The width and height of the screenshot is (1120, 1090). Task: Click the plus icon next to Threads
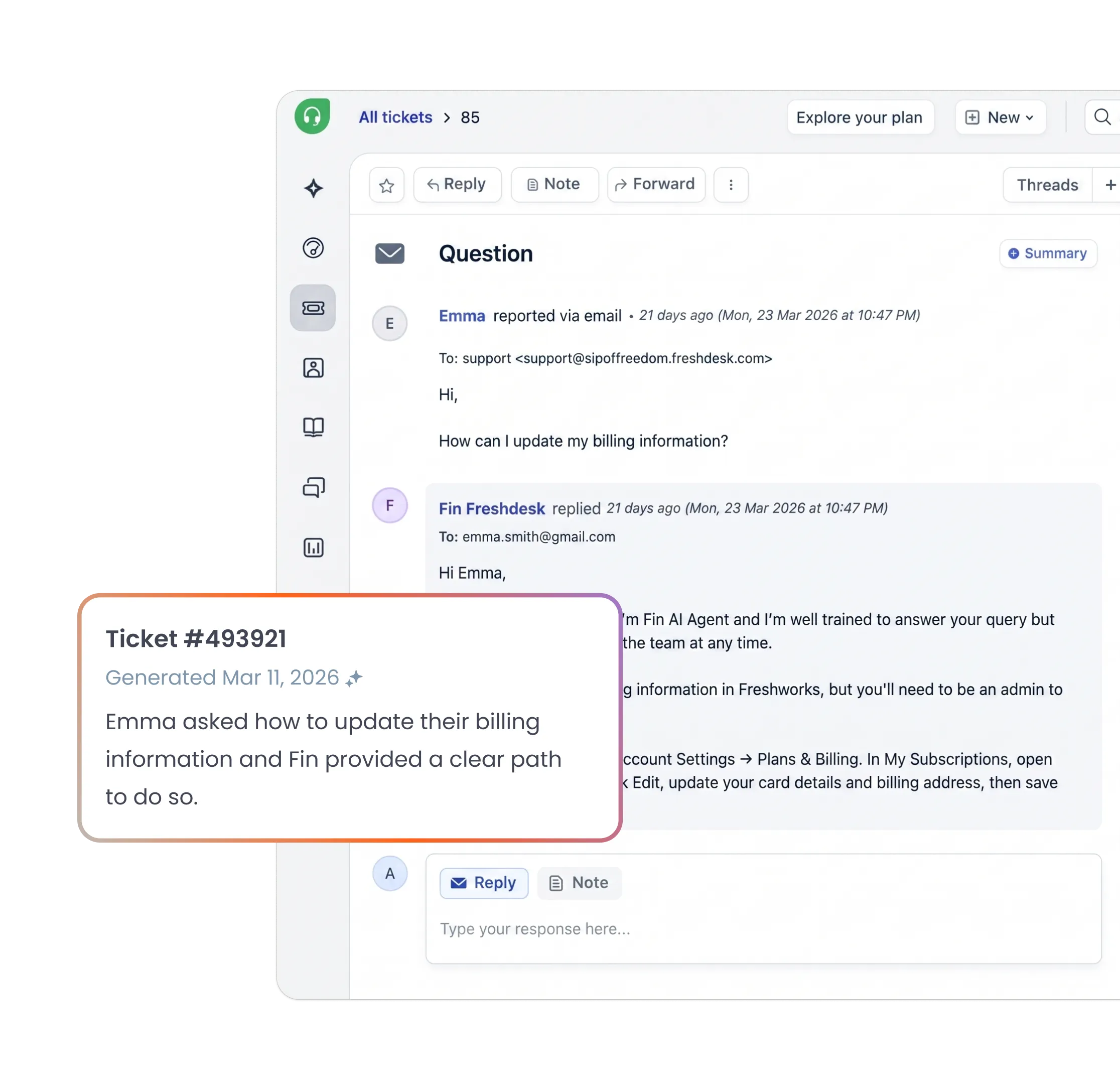(x=1109, y=185)
